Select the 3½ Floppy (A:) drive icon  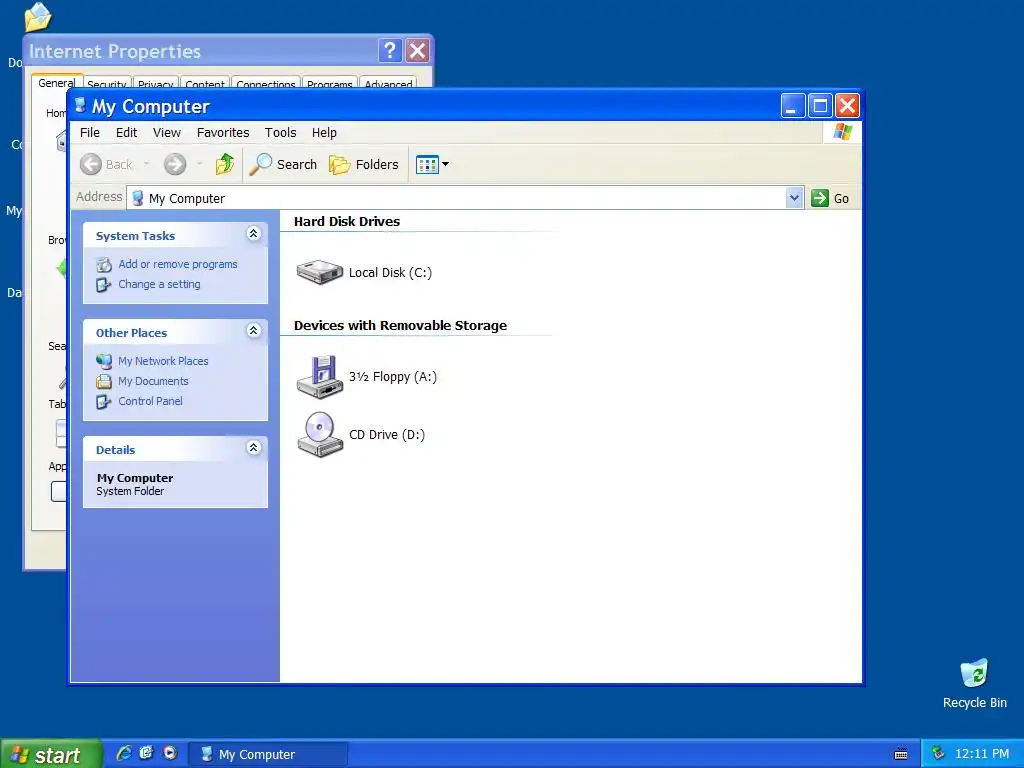point(319,377)
